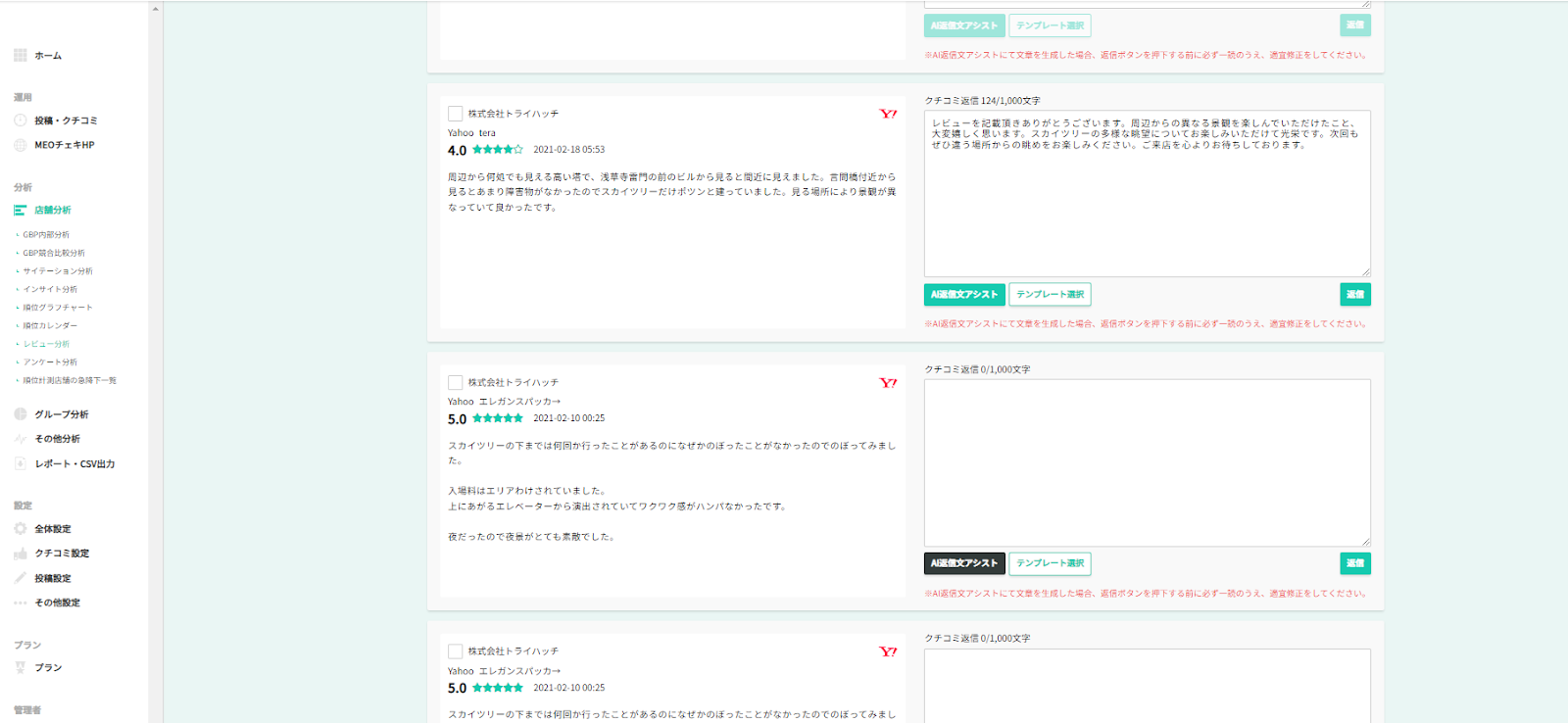The image size is (1568, 723).
Task: Select GBP内部分析 submenu
Action: tap(46, 235)
